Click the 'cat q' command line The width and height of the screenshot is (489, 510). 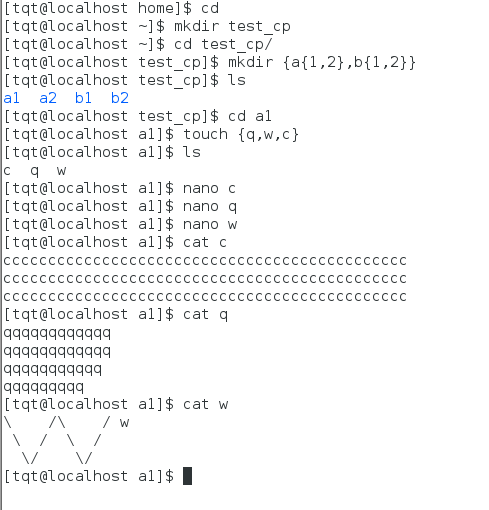(116, 315)
